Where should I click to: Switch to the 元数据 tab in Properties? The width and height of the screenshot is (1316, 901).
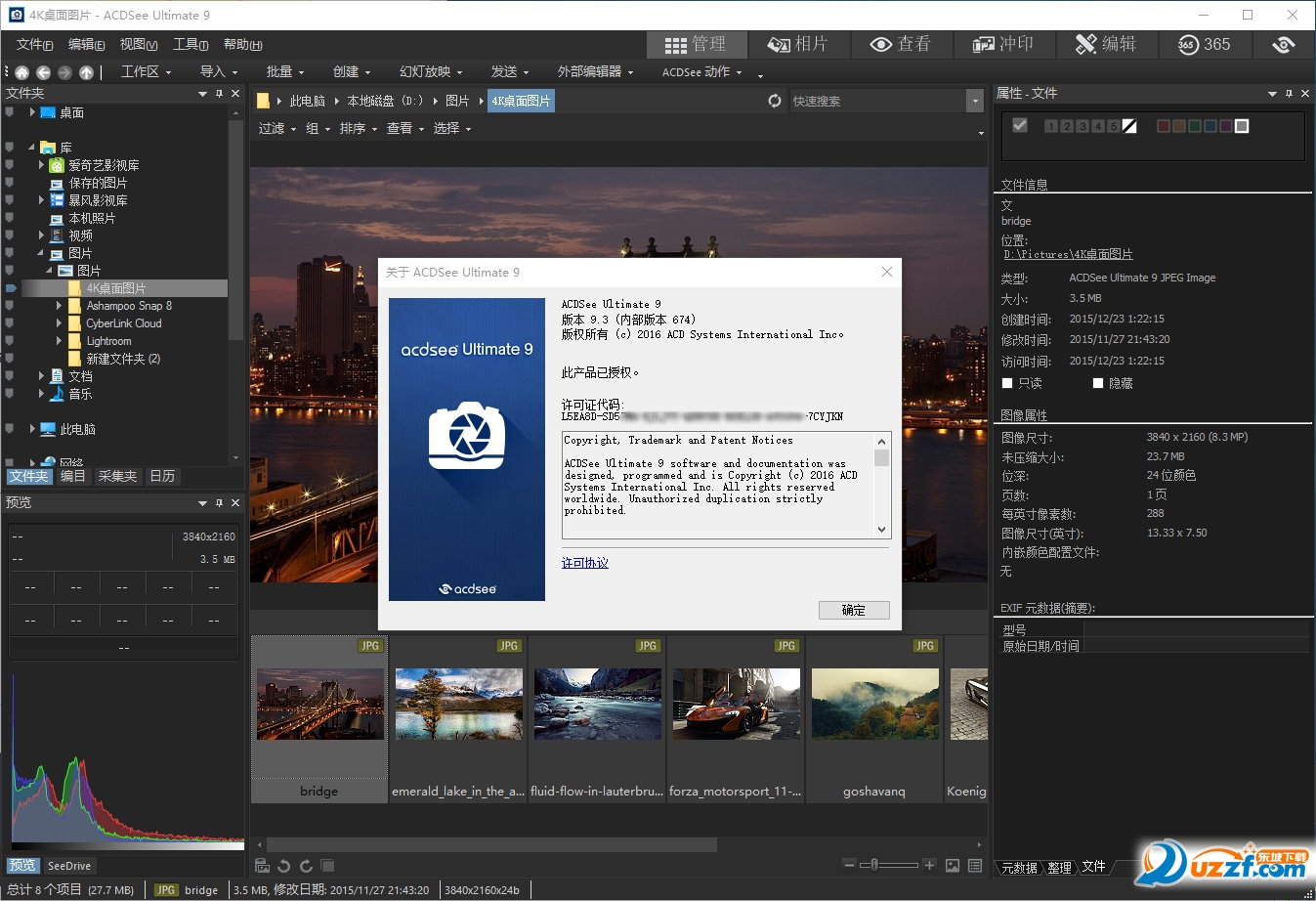1020,867
